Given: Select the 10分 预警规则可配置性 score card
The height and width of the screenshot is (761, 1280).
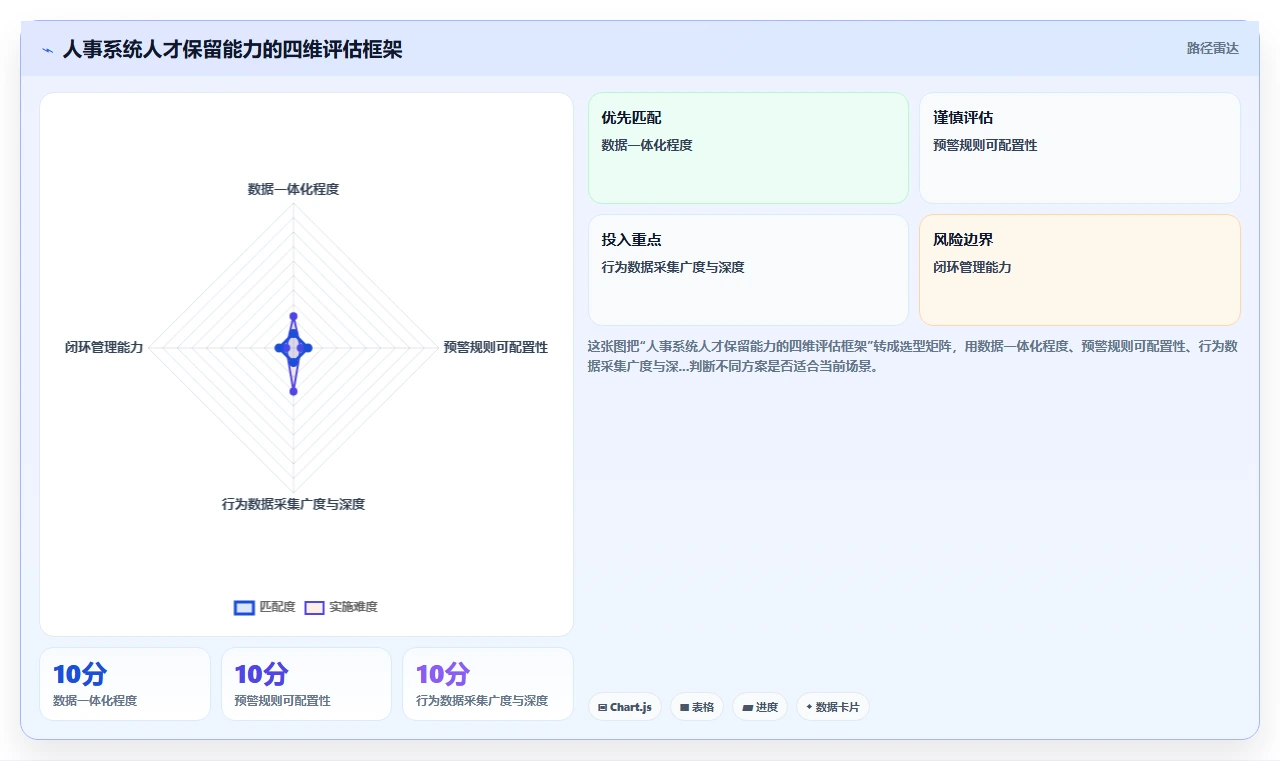Looking at the screenshot, I should [x=306, y=684].
